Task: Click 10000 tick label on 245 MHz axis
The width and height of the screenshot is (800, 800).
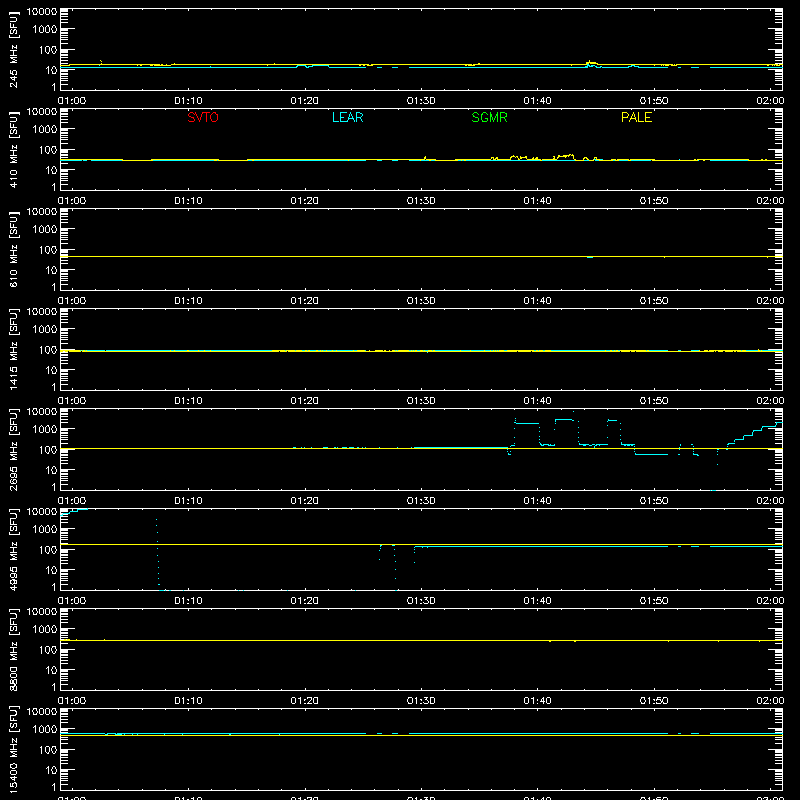Action: tap(42, 12)
